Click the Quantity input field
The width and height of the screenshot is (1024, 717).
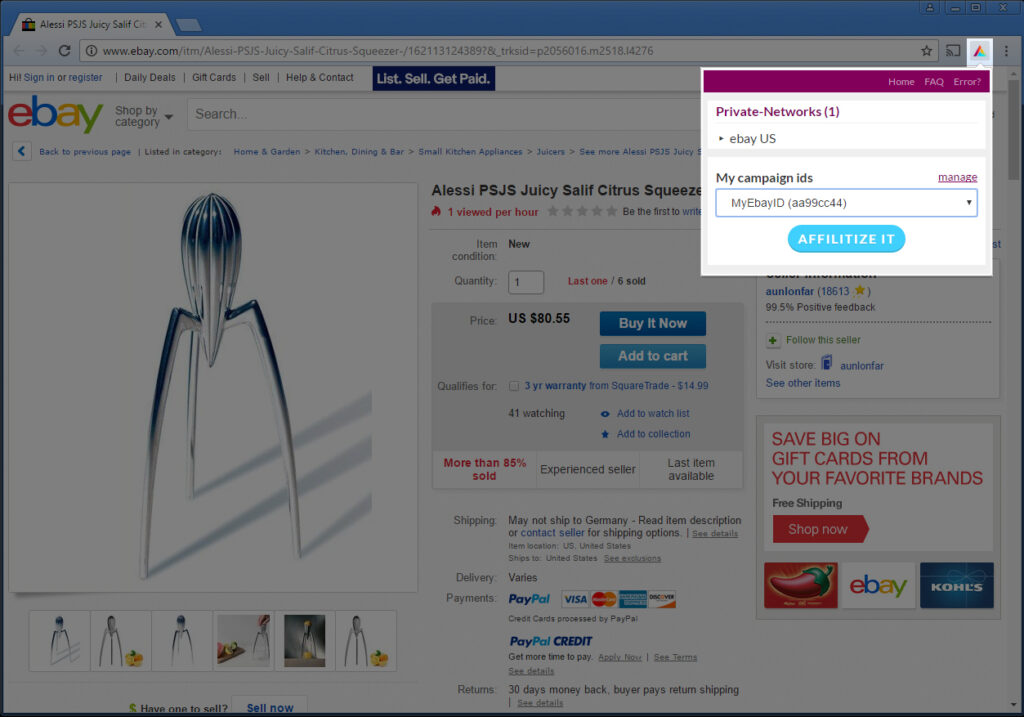(x=526, y=282)
